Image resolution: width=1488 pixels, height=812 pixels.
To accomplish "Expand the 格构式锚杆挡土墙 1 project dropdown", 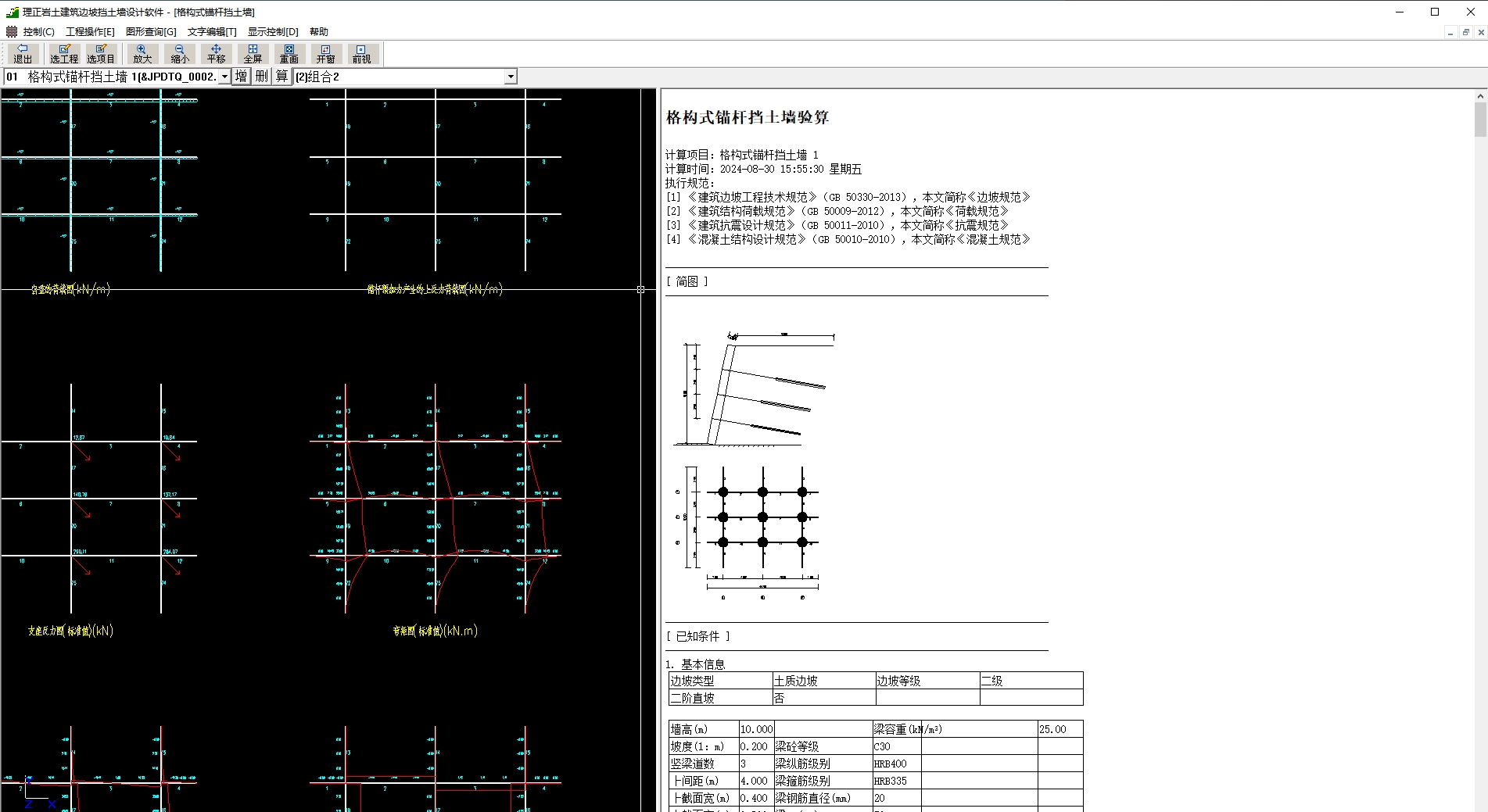I will 224,77.
